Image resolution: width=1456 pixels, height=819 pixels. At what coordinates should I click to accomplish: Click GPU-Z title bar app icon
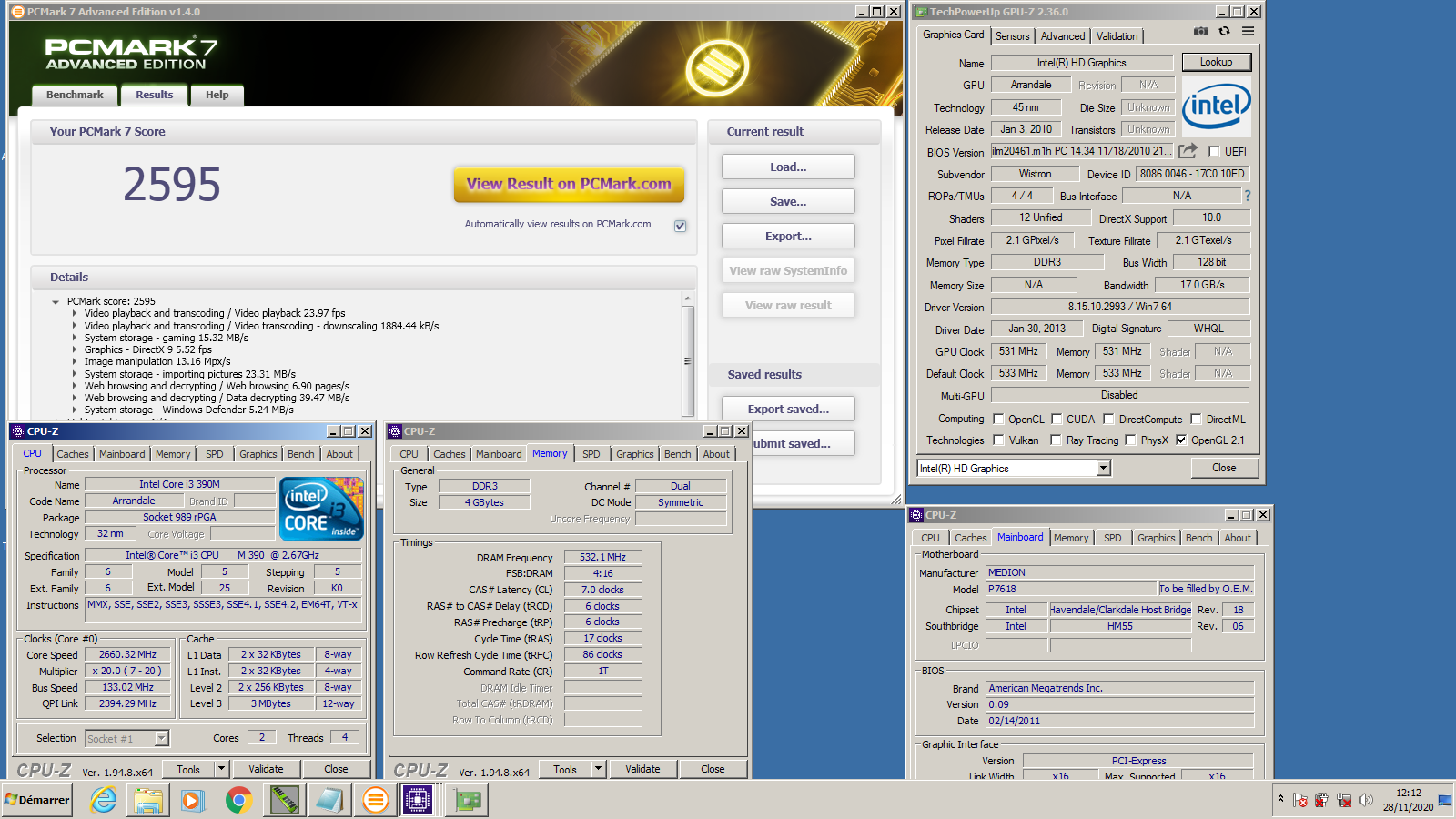(x=921, y=12)
